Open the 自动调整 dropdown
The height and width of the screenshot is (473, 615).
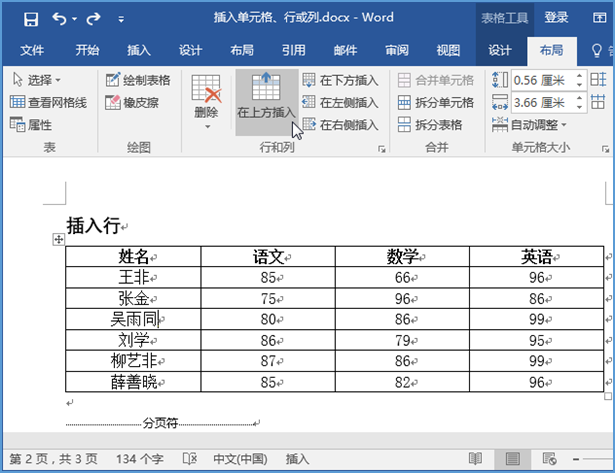[529, 125]
